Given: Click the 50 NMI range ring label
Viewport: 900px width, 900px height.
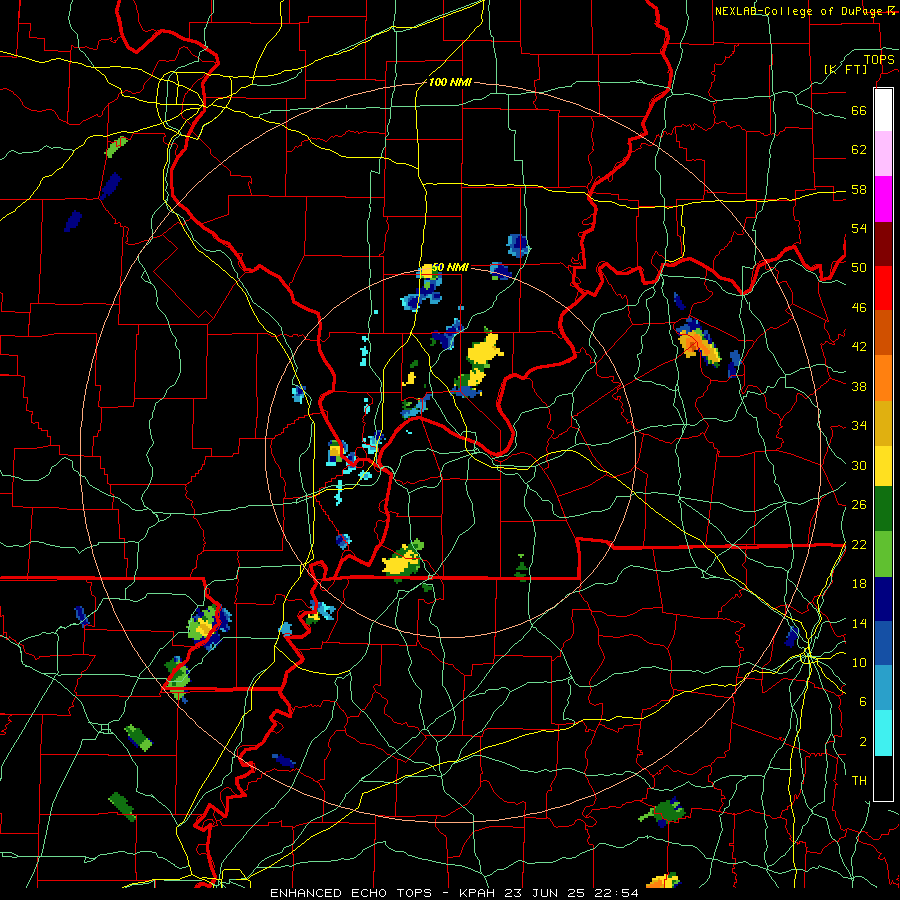Looking at the screenshot, I should [450, 267].
